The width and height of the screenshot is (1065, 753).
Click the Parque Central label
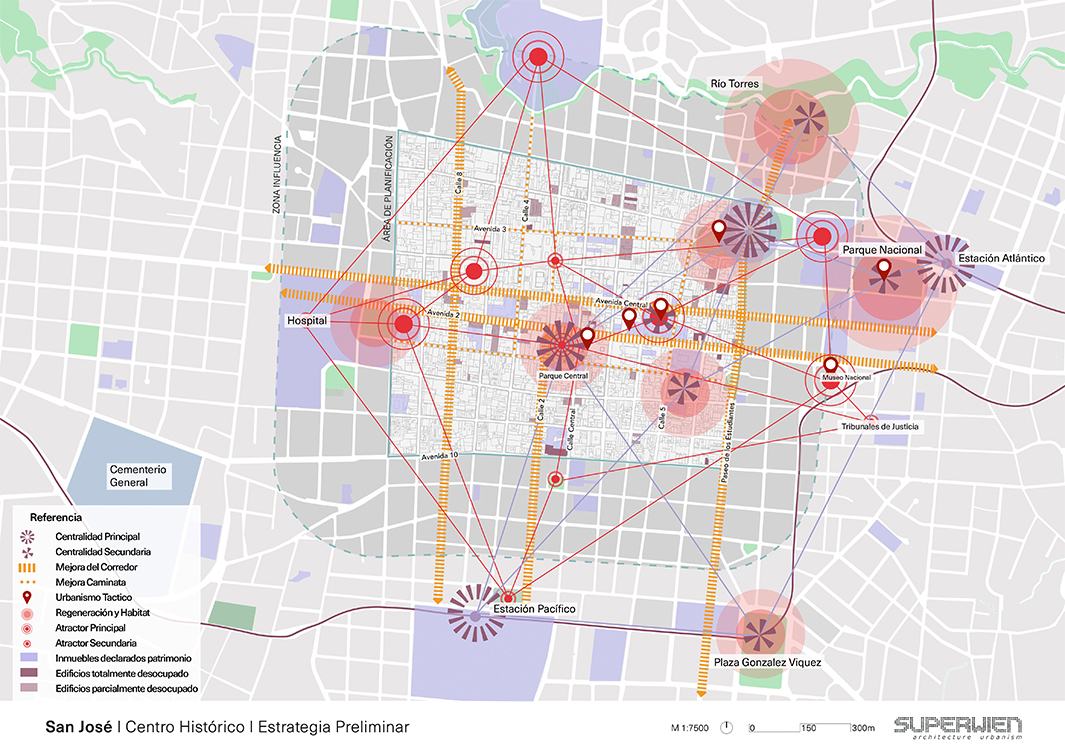pyautogui.click(x=561, y=376)
